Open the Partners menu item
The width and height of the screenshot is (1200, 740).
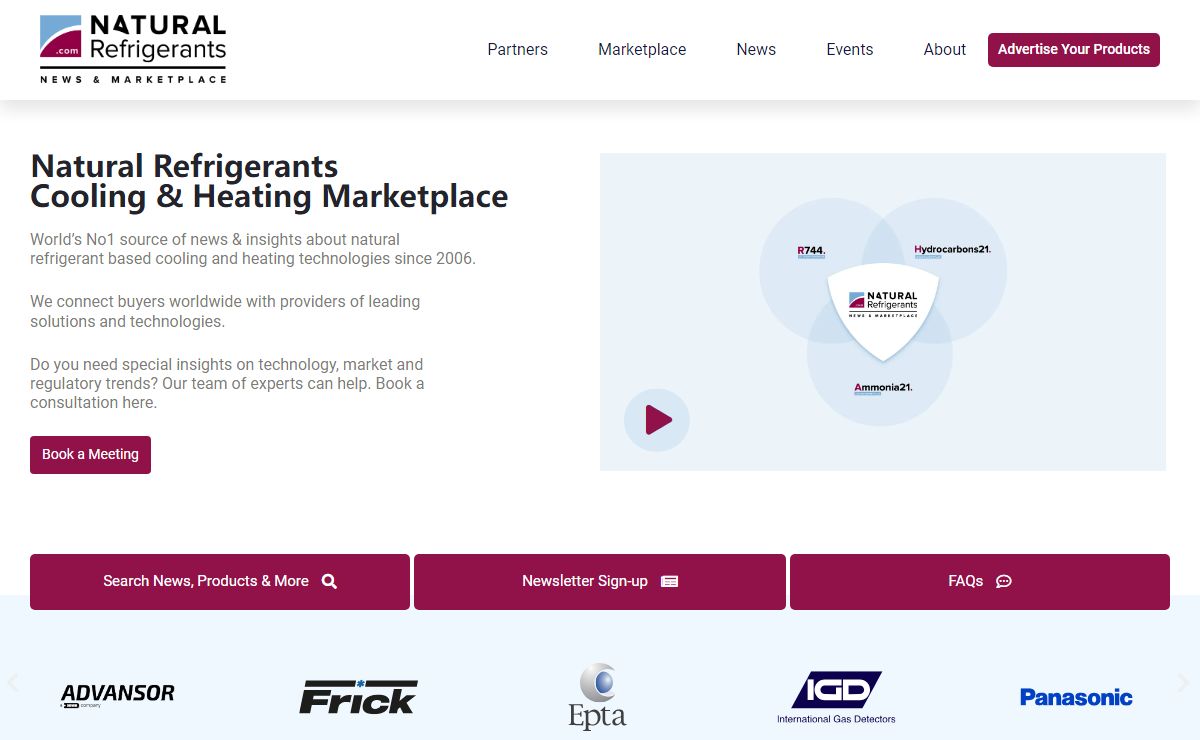pyautogui.click(x=517, y=49)
